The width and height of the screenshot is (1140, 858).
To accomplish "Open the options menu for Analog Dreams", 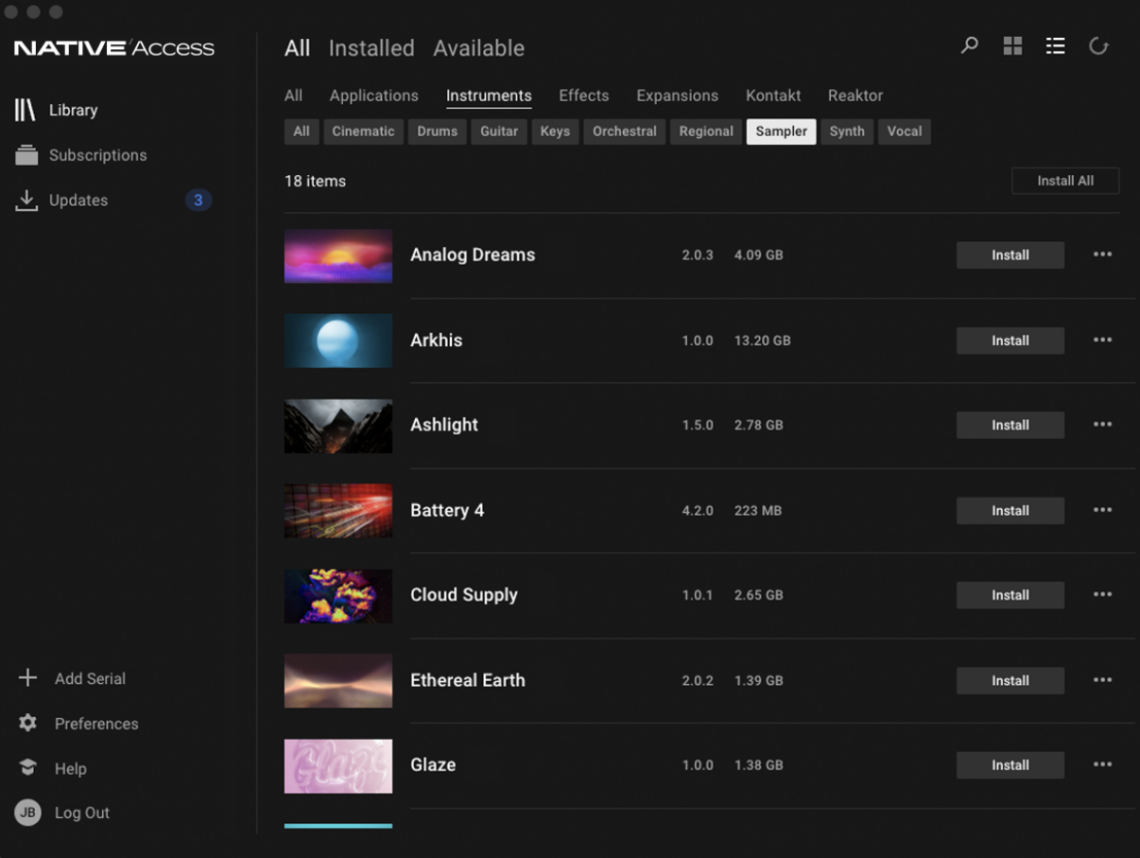I will coord(1102,255).
